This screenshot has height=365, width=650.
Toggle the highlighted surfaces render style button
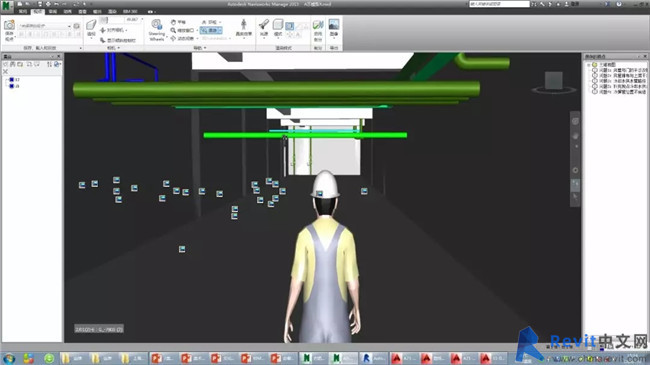pyautogui.click(x=289, y=26)
